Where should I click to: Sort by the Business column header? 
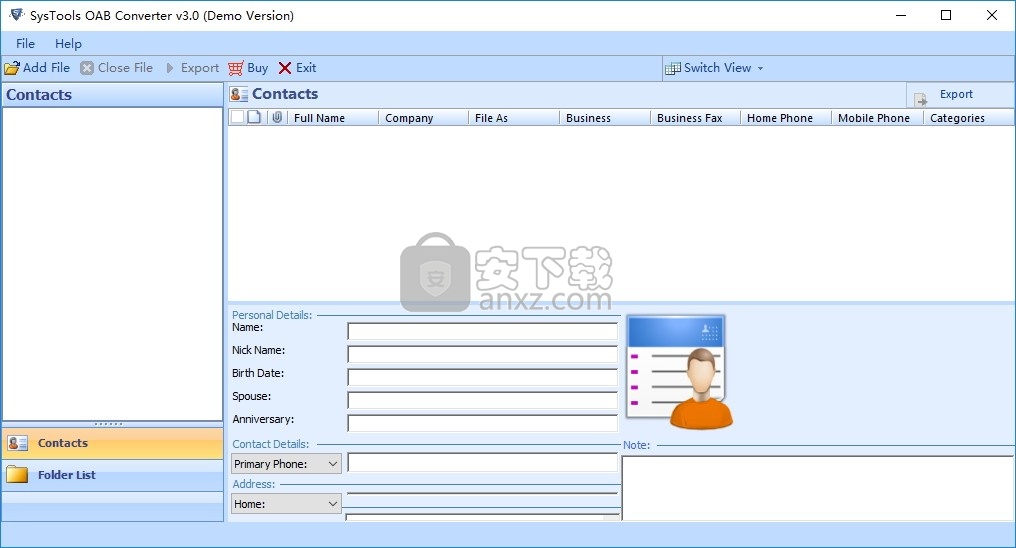(x=605, y=118)
